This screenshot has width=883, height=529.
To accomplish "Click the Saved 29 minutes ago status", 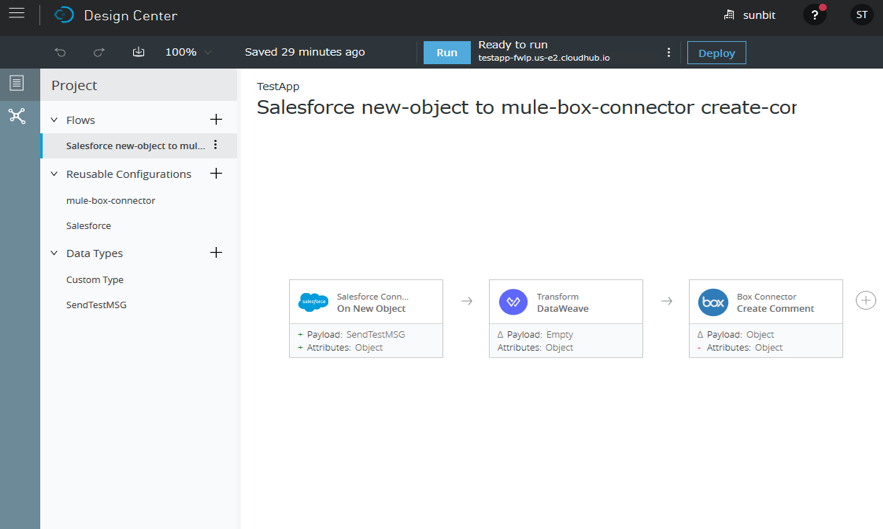I will point(305,52).
